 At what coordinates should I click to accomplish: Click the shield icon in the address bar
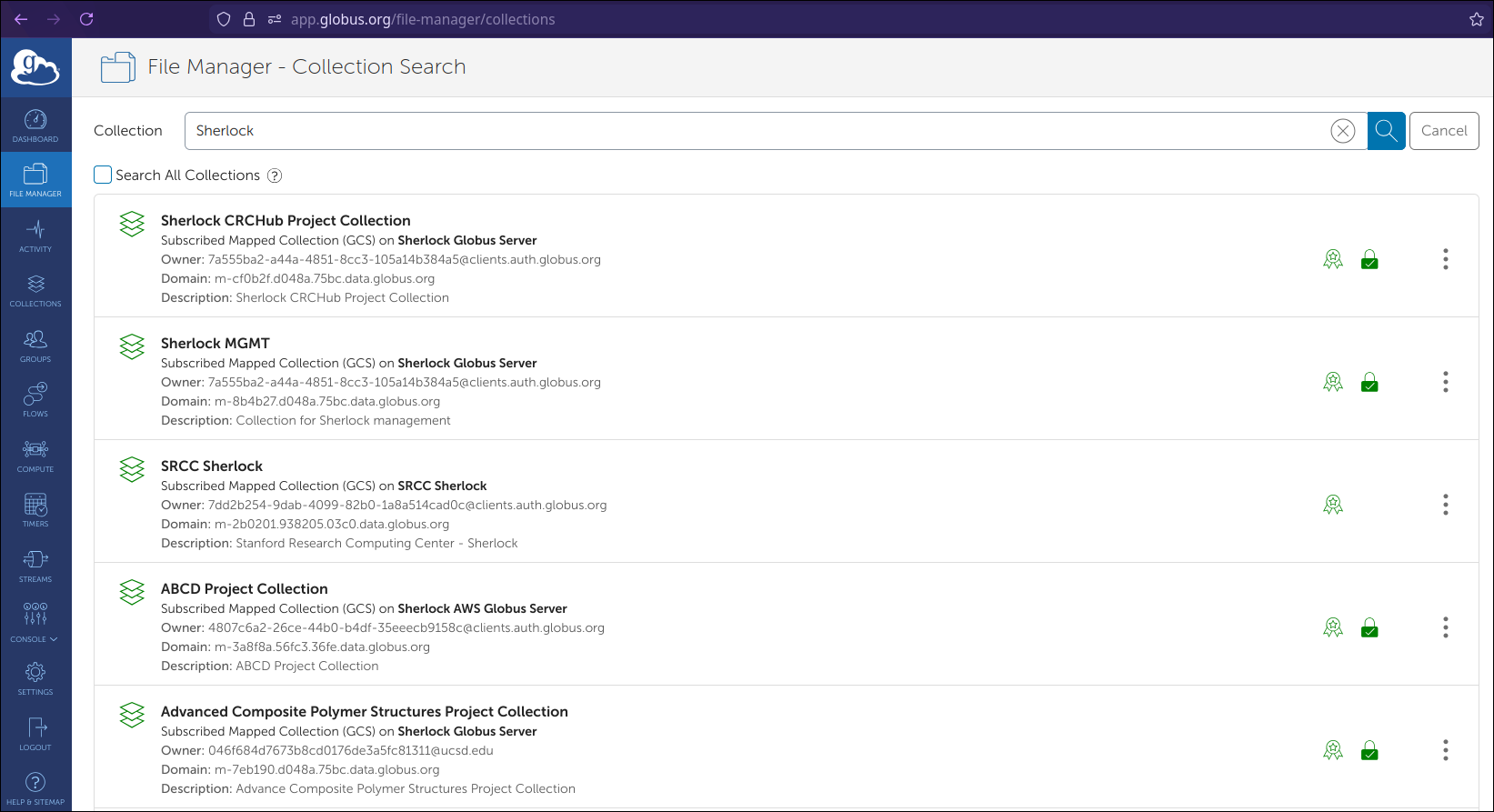[x=224, y=19]
